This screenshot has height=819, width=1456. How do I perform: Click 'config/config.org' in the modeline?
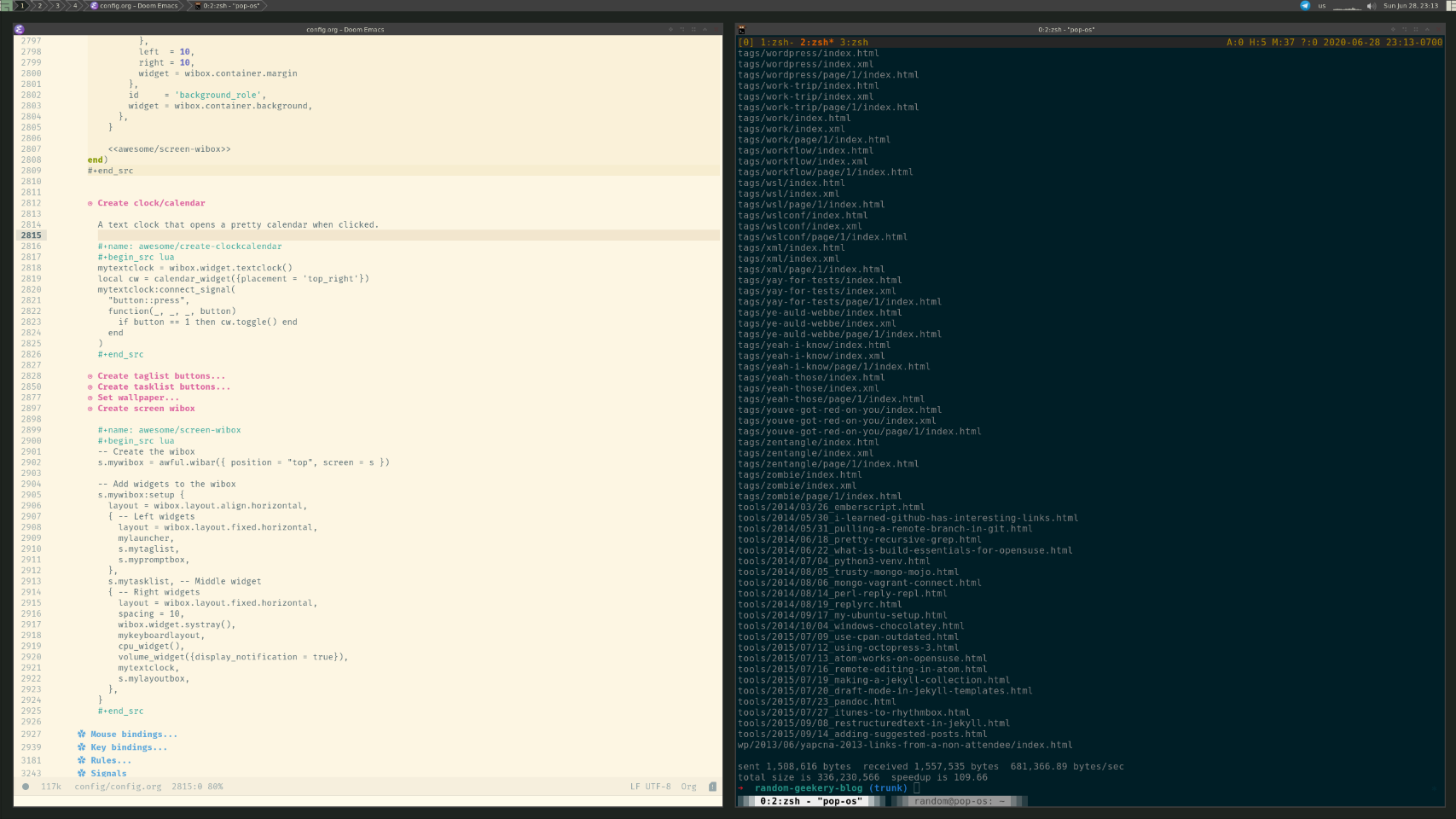click(118, 787)
